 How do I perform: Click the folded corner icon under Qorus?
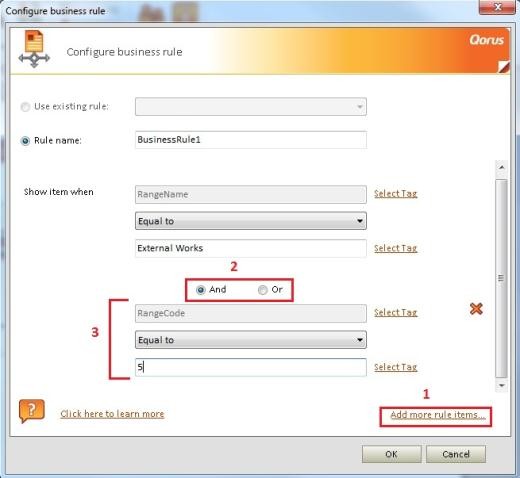(504, 67)
